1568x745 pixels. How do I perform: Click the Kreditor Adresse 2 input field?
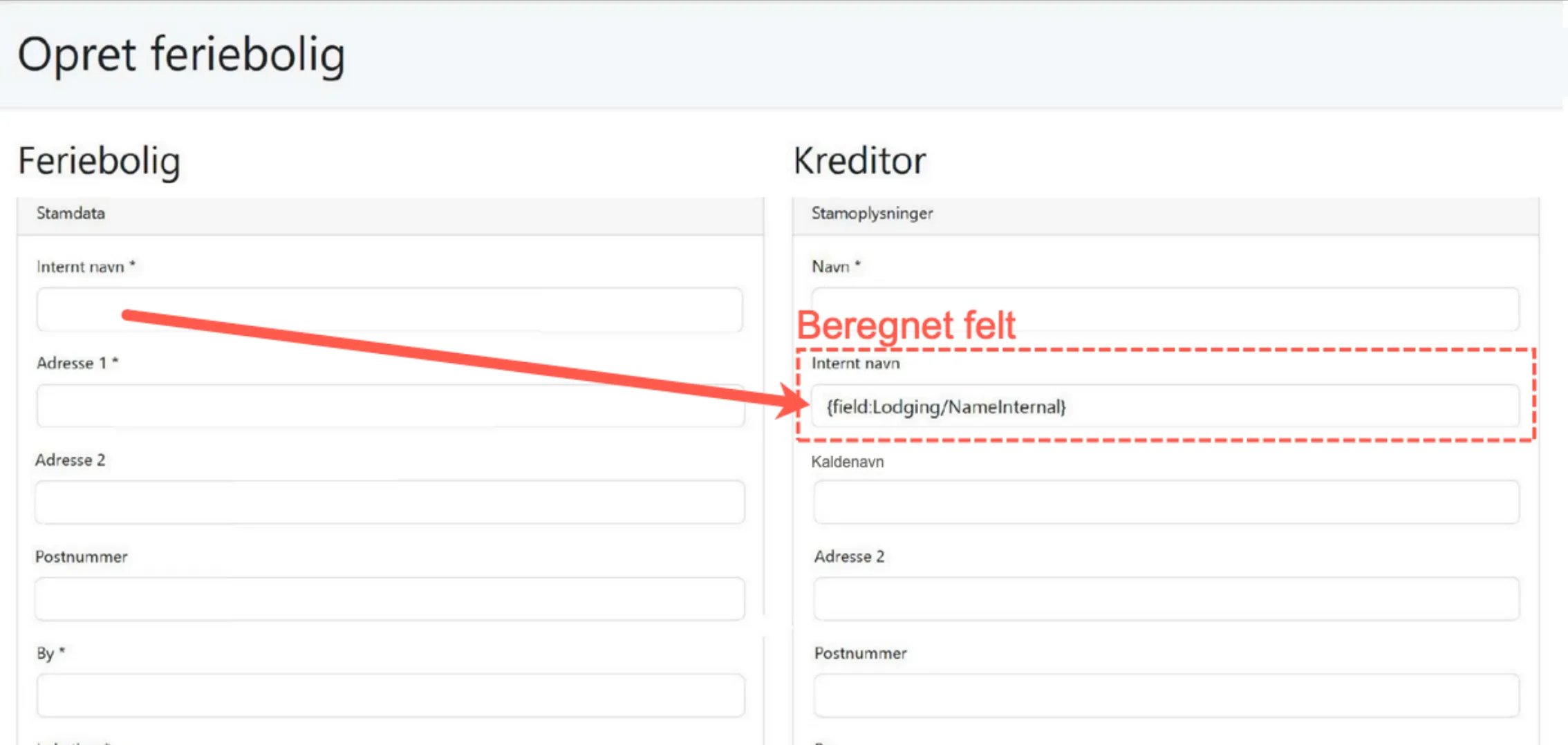pyautogui.click(x=1166, y=599)
